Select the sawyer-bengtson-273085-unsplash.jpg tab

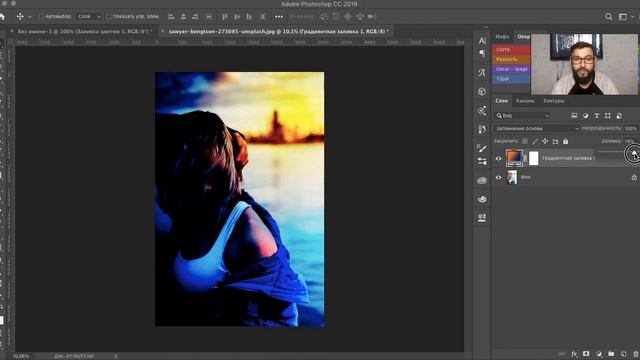tap(278, 31)
